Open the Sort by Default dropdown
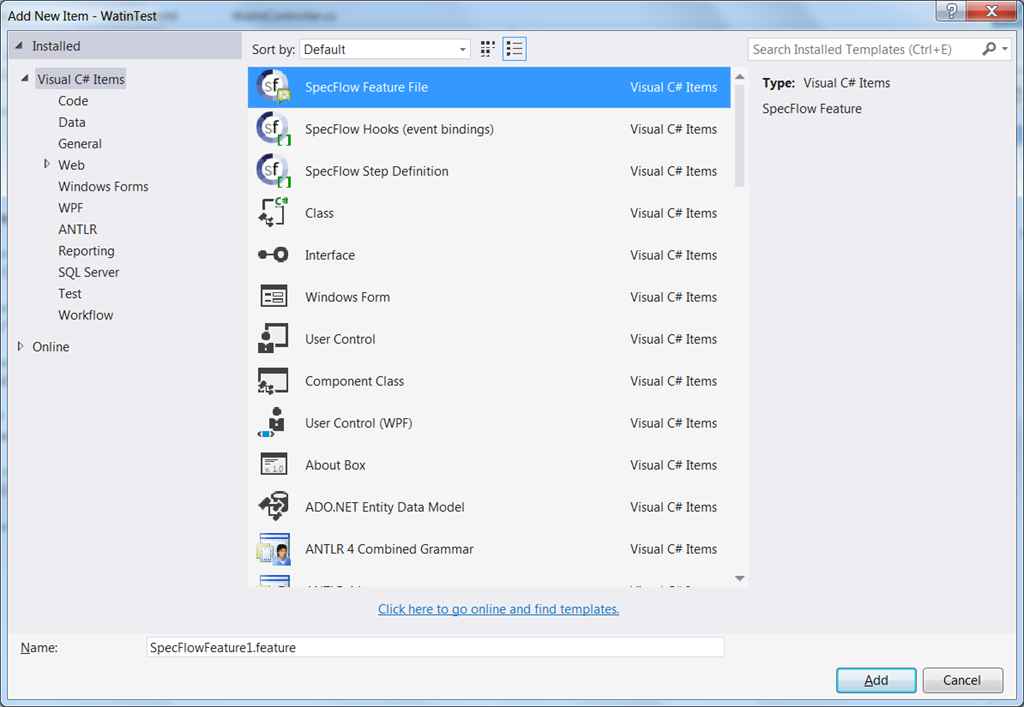This screenshot has width=1024, height=707. coord(385,49)
